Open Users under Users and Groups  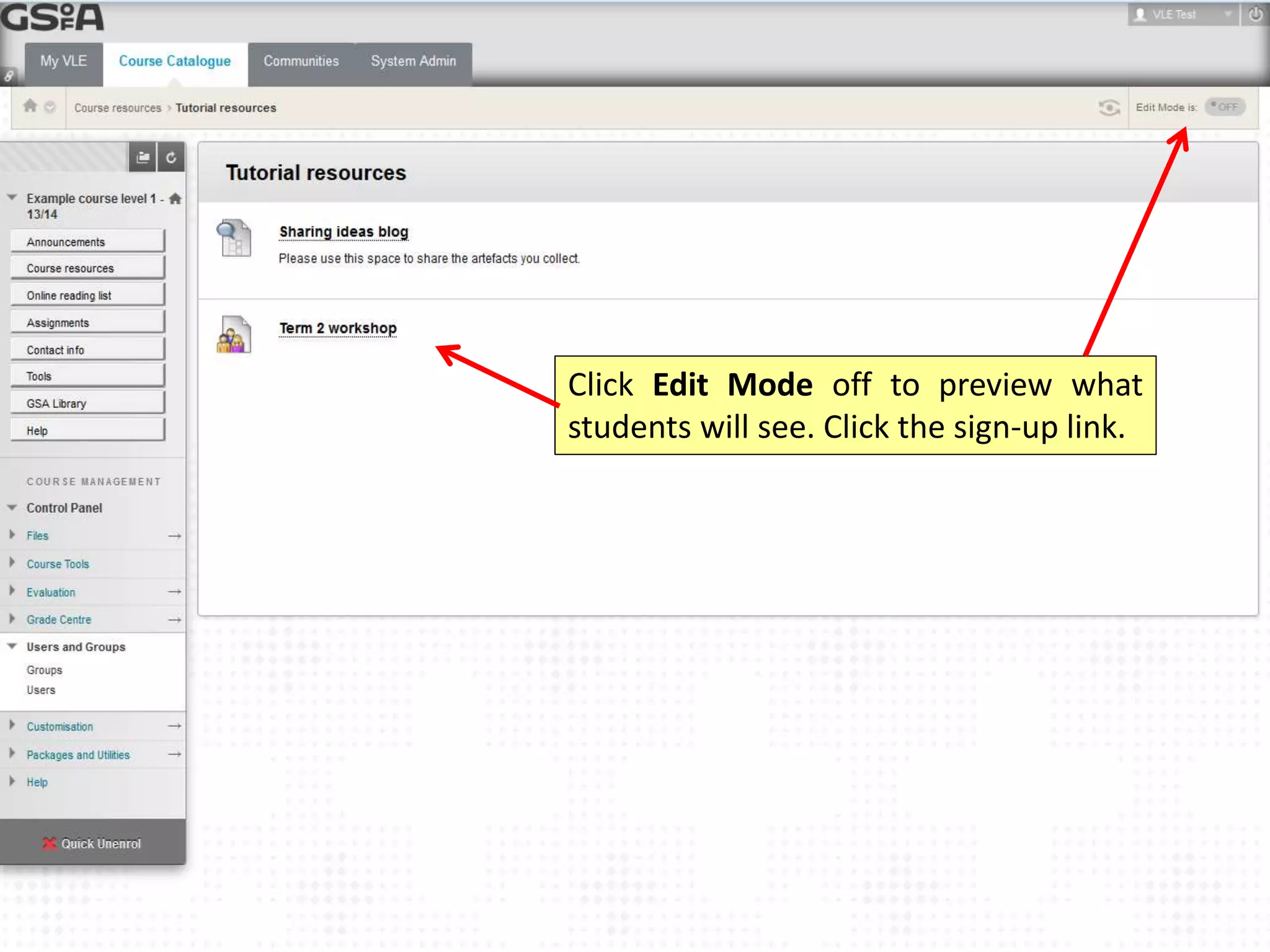tap(41, 690)
